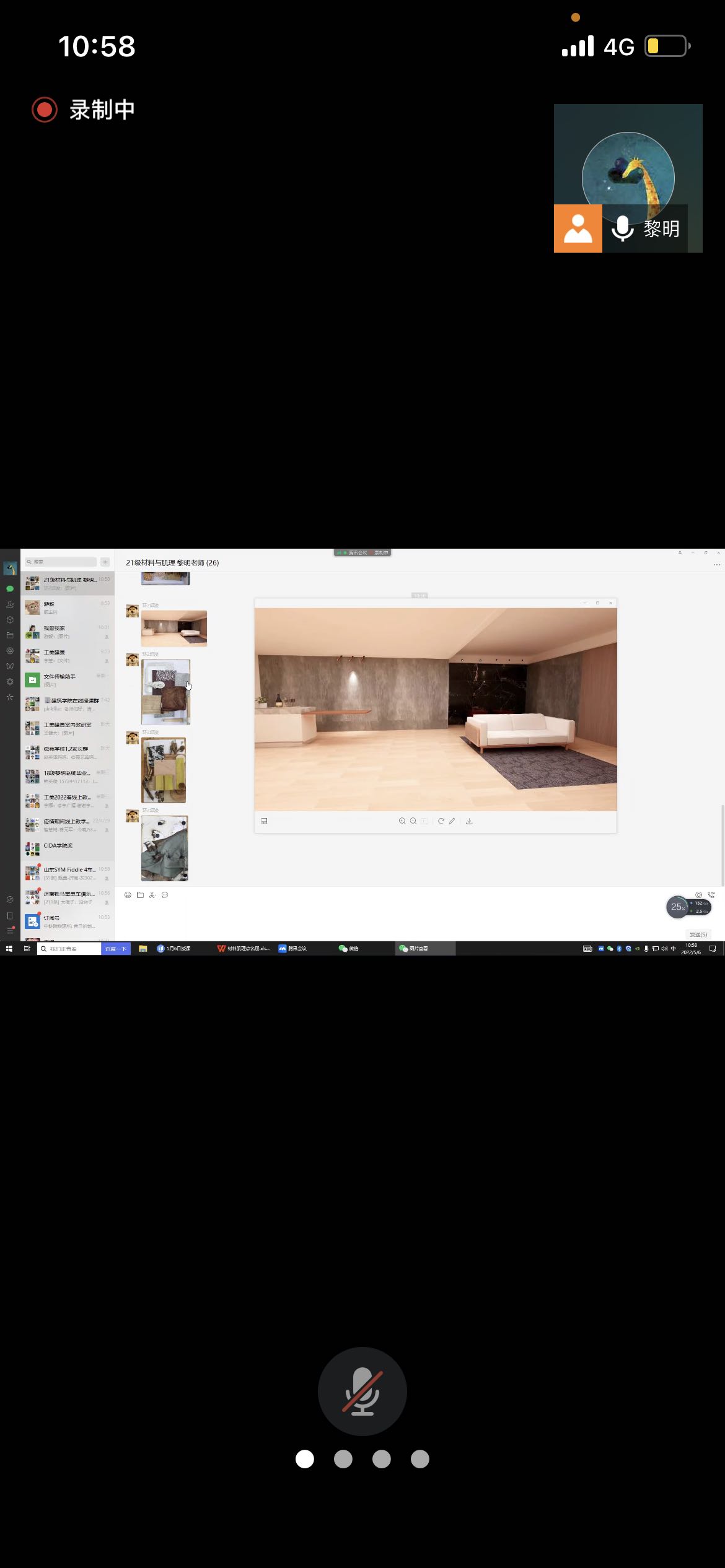Open participant 黎明's video tile
The width and height of the screenshot is (725, 1568).
coord(628,178)
